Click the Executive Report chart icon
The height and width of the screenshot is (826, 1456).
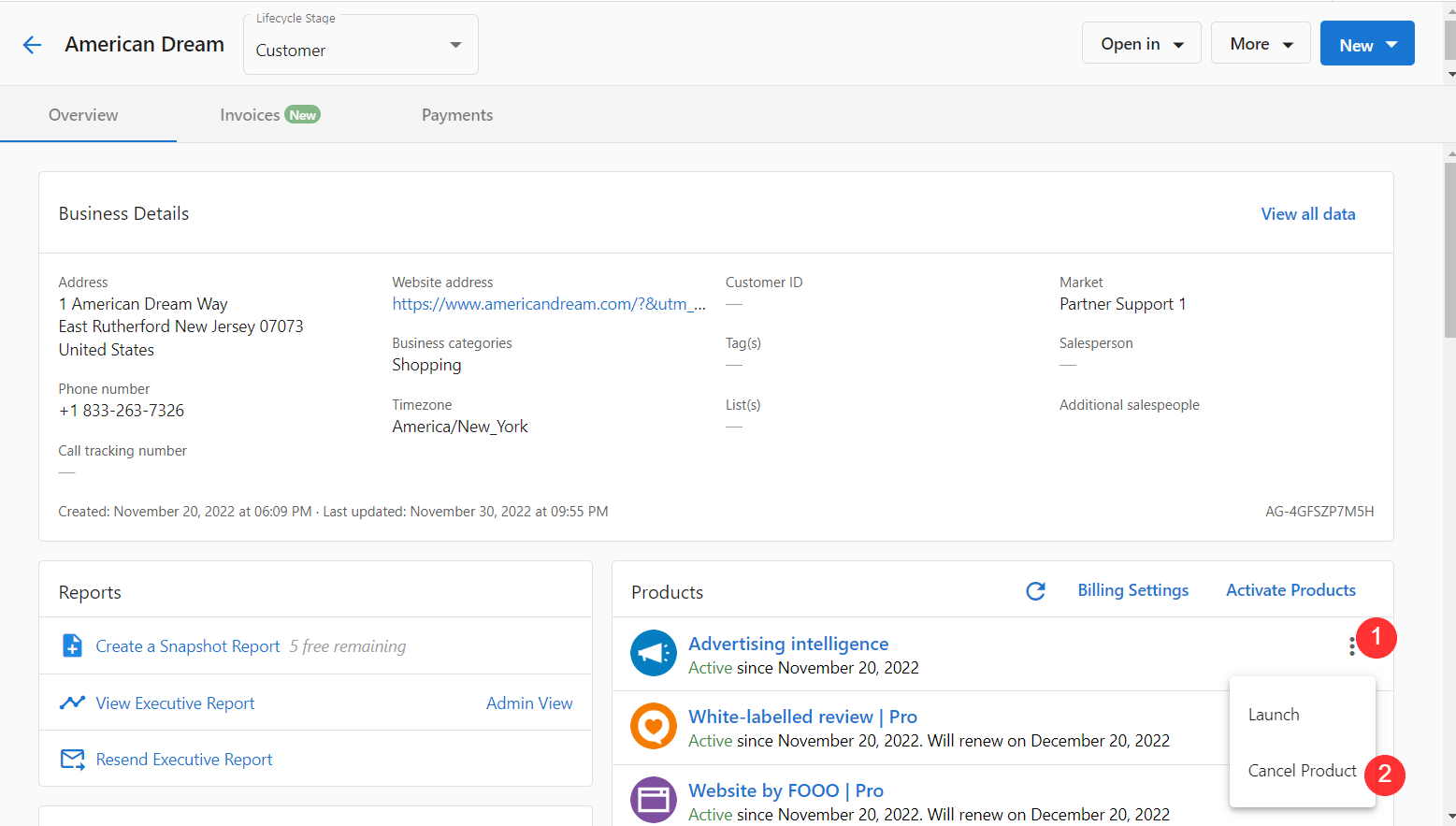72,703
